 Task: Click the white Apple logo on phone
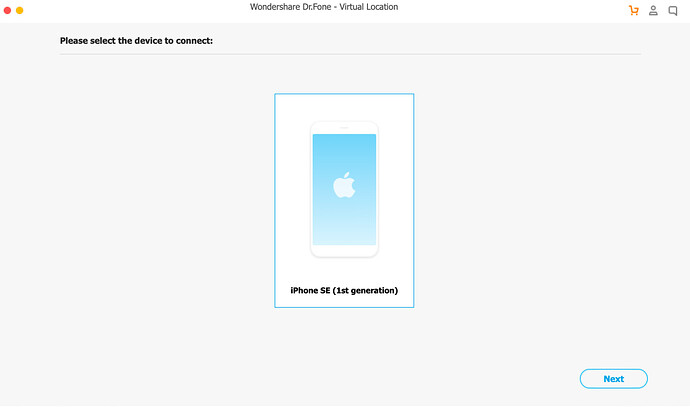pyautogui.click(x=344, y=185)
